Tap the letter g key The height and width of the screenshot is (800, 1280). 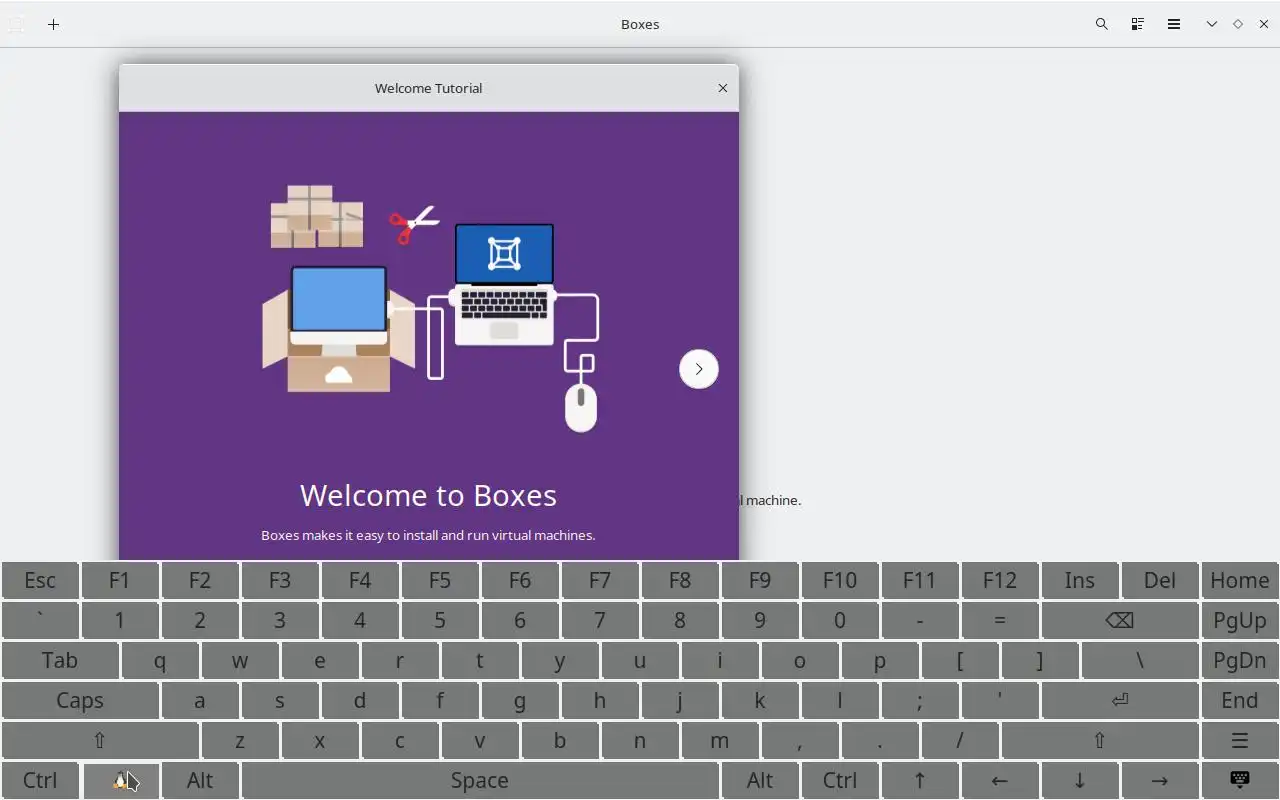[x=520, y=700]
